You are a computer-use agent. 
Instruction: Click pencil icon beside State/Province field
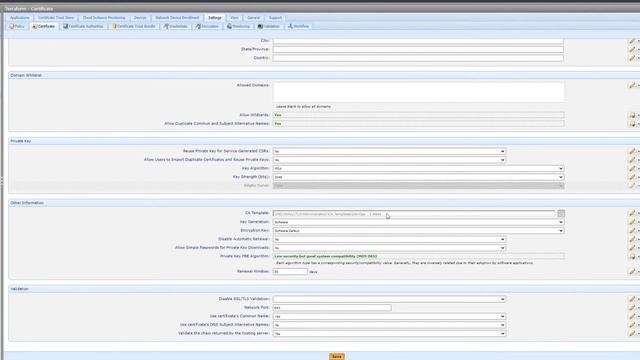point(632,49)
